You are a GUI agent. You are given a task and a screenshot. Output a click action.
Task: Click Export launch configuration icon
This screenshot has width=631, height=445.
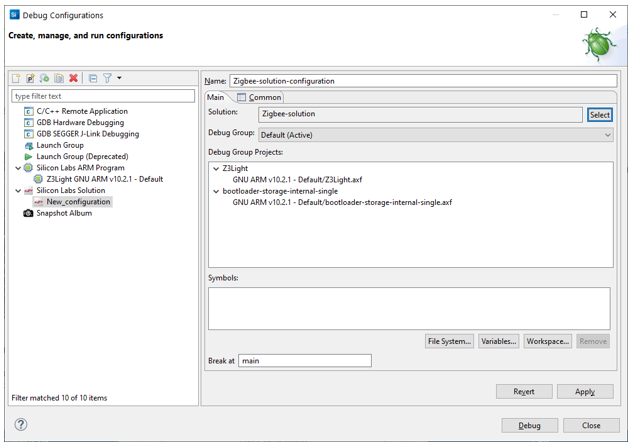pos(45,78)
